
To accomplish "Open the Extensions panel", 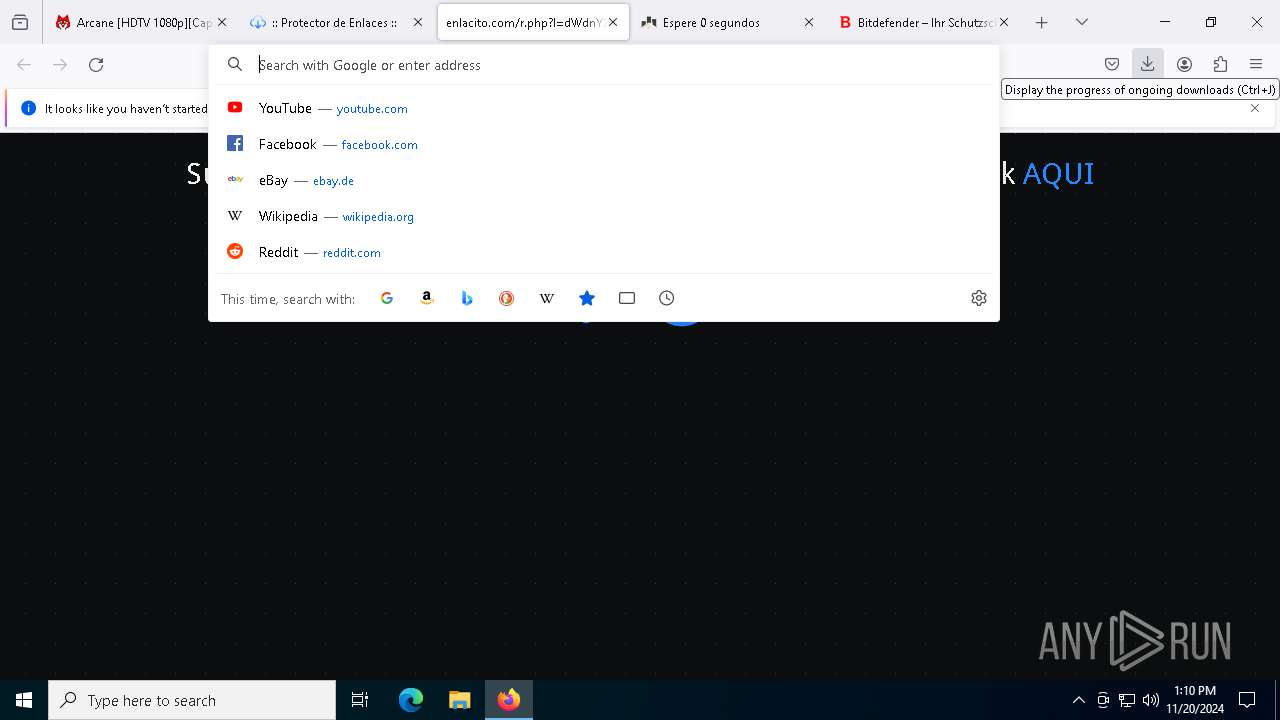I will pos(1220,65).
